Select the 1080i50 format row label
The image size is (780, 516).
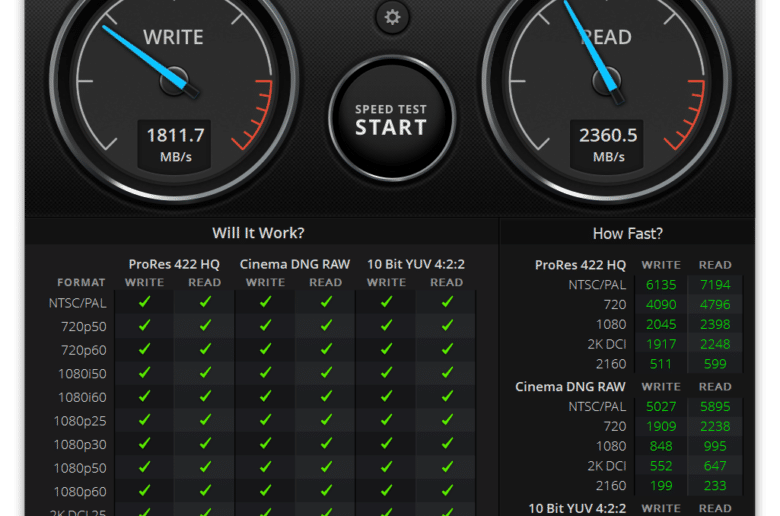point(82,374)
